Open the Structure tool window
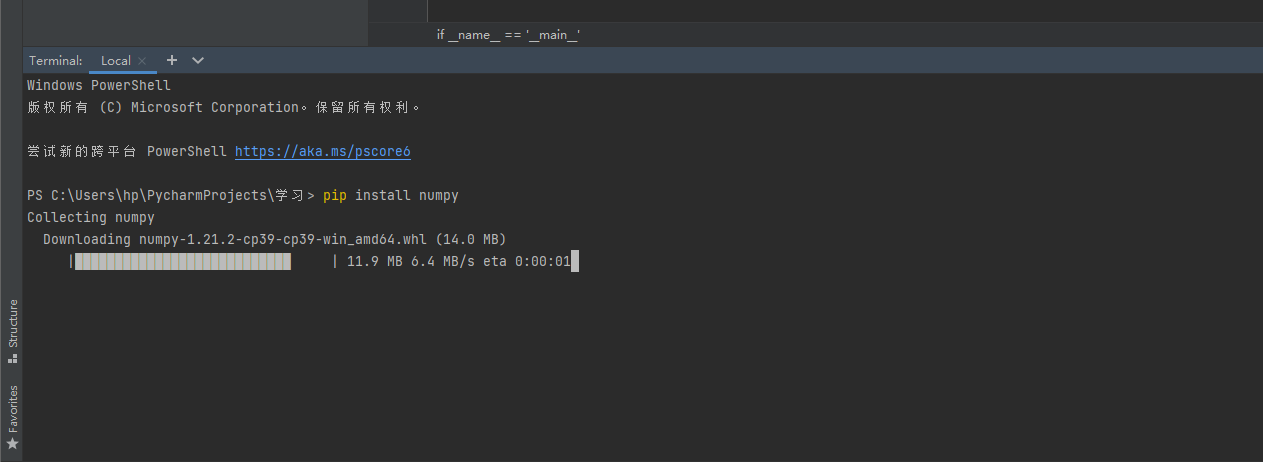1263x462 pixels. pos(12,329)
